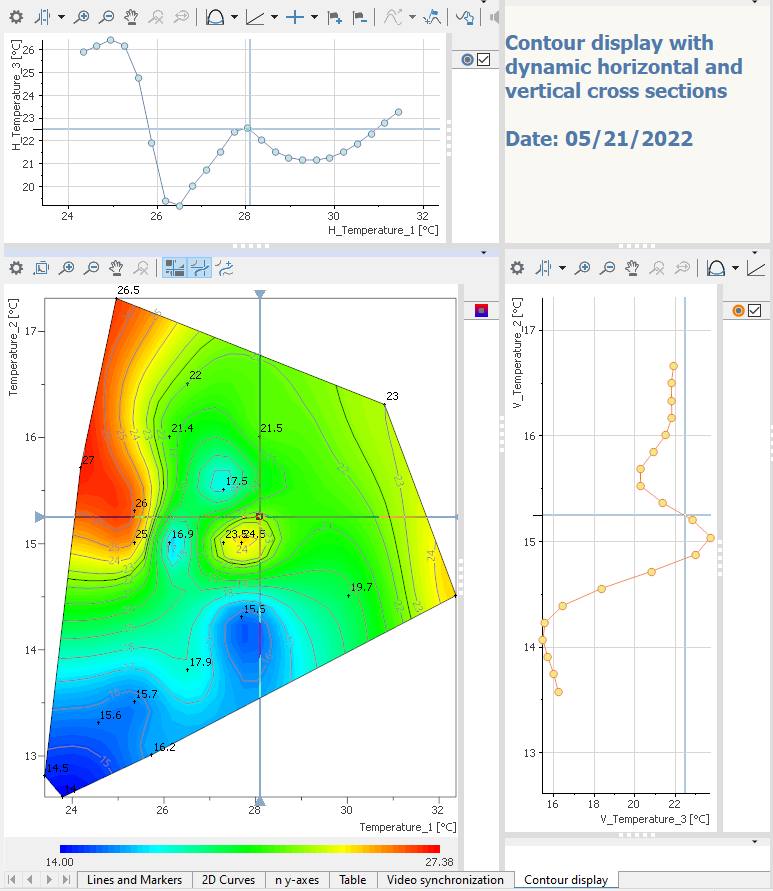
Task: Switch to the Lines and Markers tab
Action: pyautogui.click(x=134, y=880)
